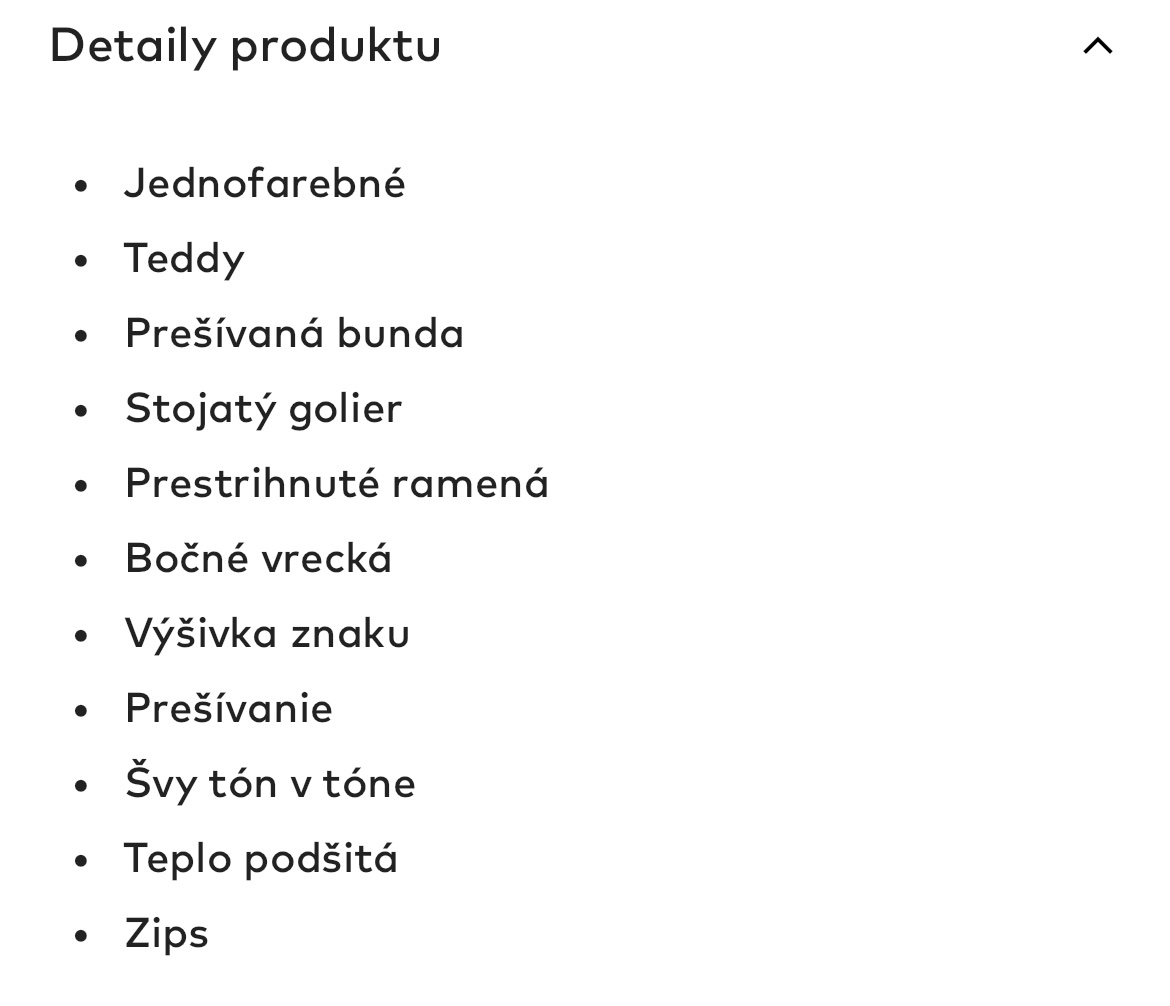Select the Jednofarebné list item

coord(265,184)
